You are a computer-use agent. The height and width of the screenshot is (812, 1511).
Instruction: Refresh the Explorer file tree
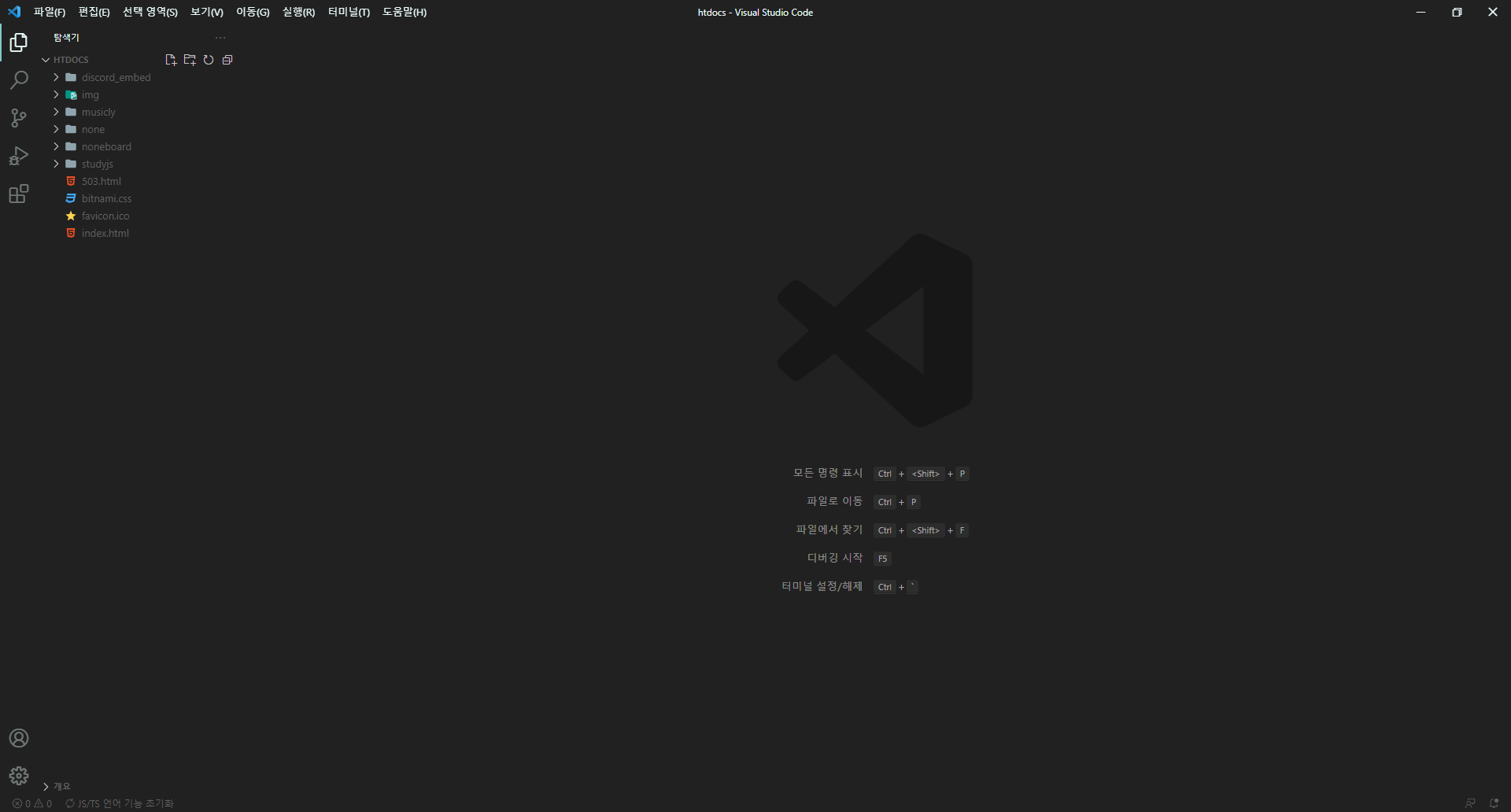click(209, 60)
